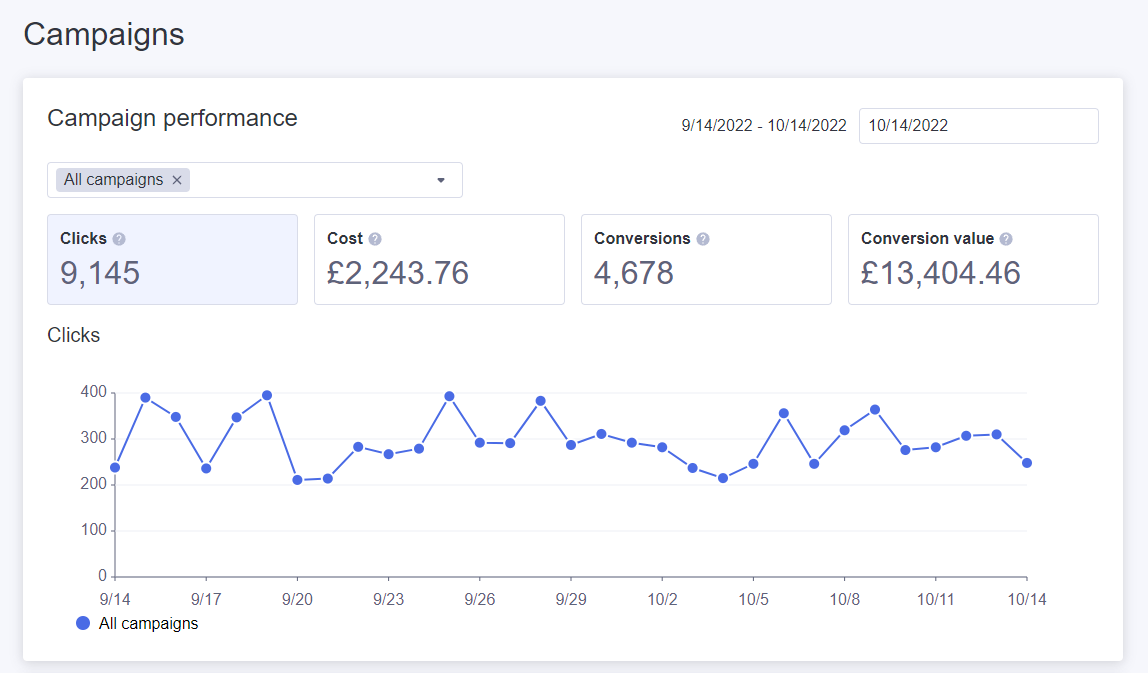1148x673 pixels.
Task: Toggle the All campaigns legend item
Action: (x=138, y=623)
